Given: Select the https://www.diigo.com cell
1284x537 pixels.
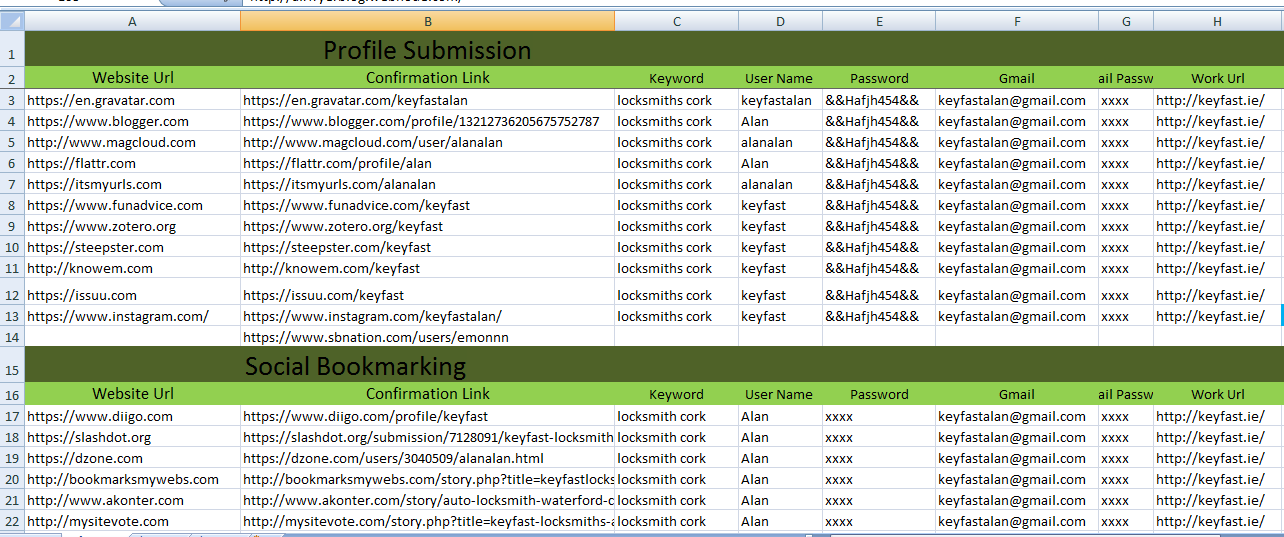Looking at the screenshot, I should coord(133,416).
